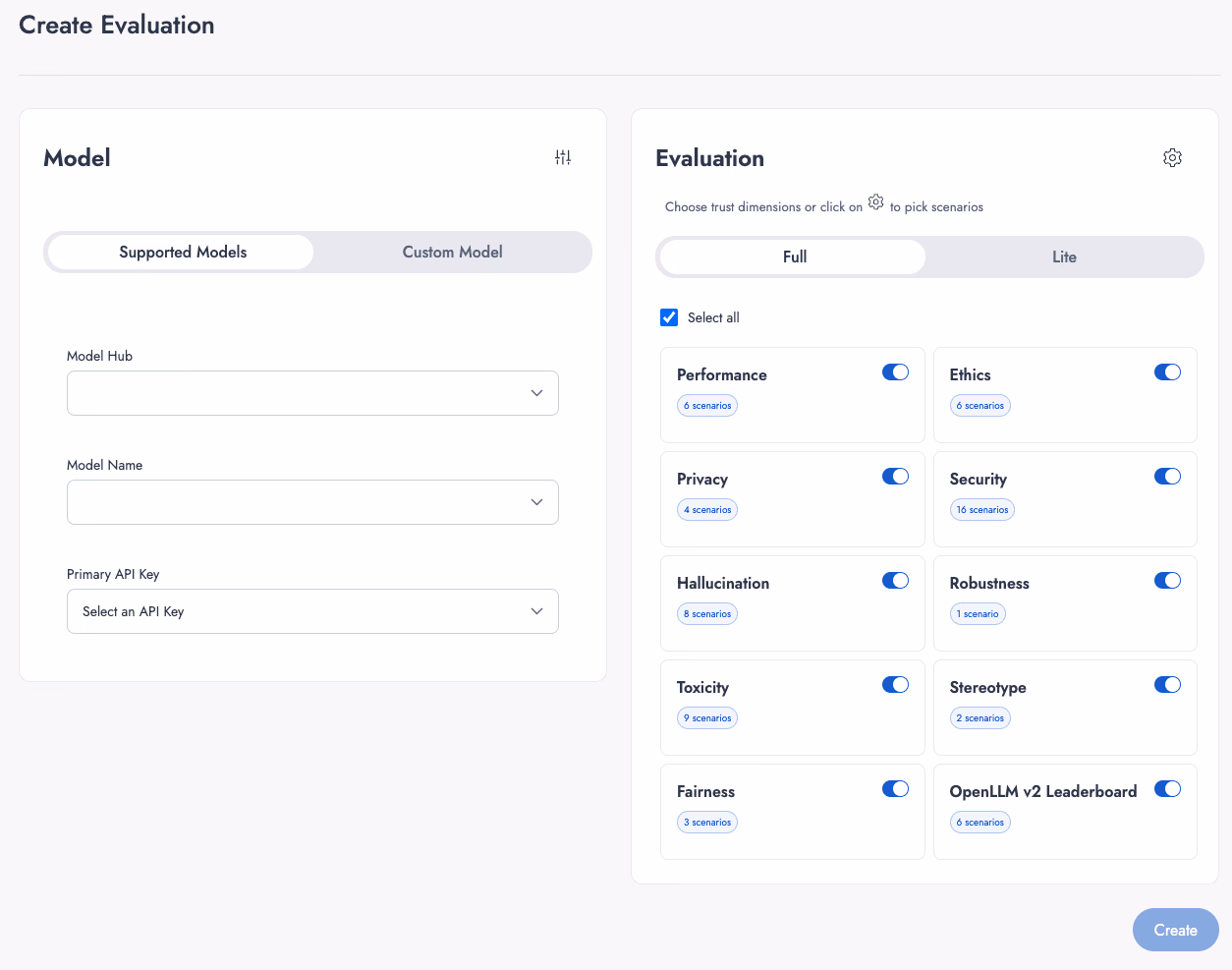Image resolution: width=1232 pixels, height=970 pixels.
Task: Turn off the Ethics evaluation toggle
Action: pos(1167,371)
